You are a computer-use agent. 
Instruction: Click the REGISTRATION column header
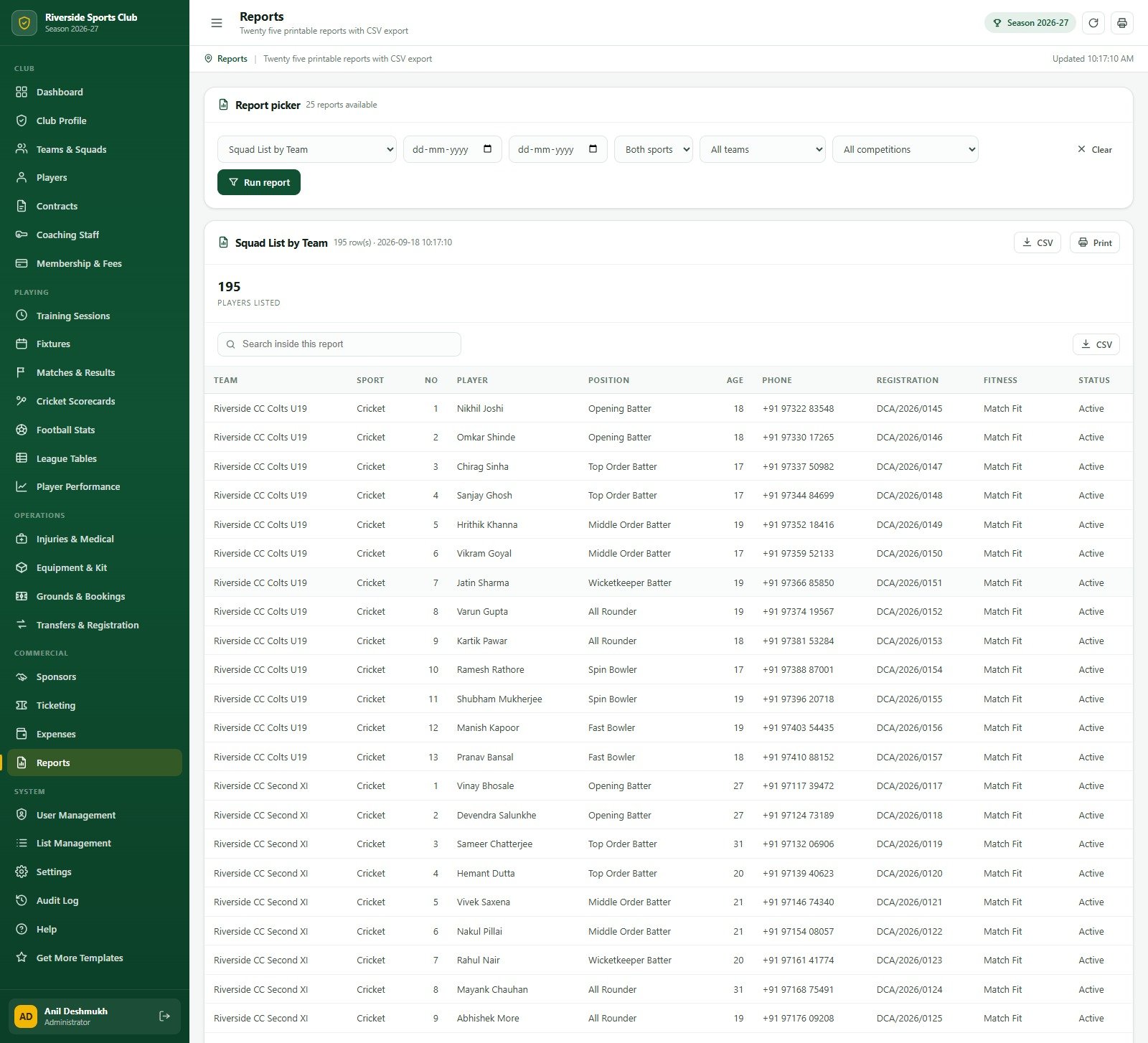coord(907,380)
